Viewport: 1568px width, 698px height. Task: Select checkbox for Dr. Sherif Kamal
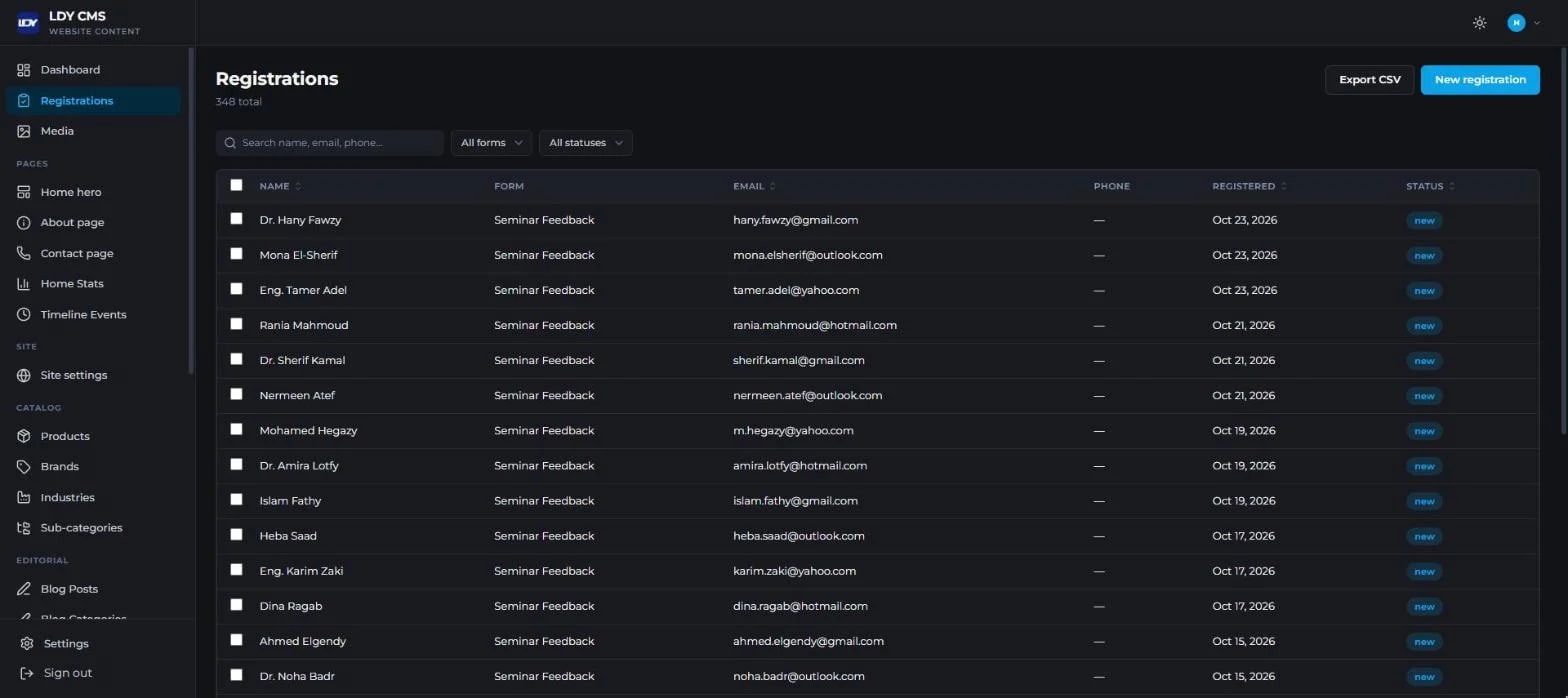236,359
